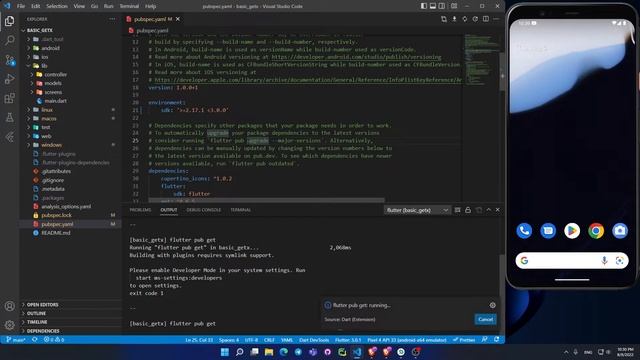Click editor horizontal scrollbar

pyautogui.click(x=266, y=200)
